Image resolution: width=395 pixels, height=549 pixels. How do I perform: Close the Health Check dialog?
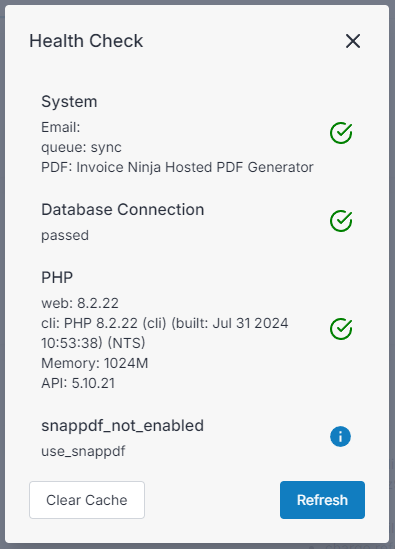point(353,41)
